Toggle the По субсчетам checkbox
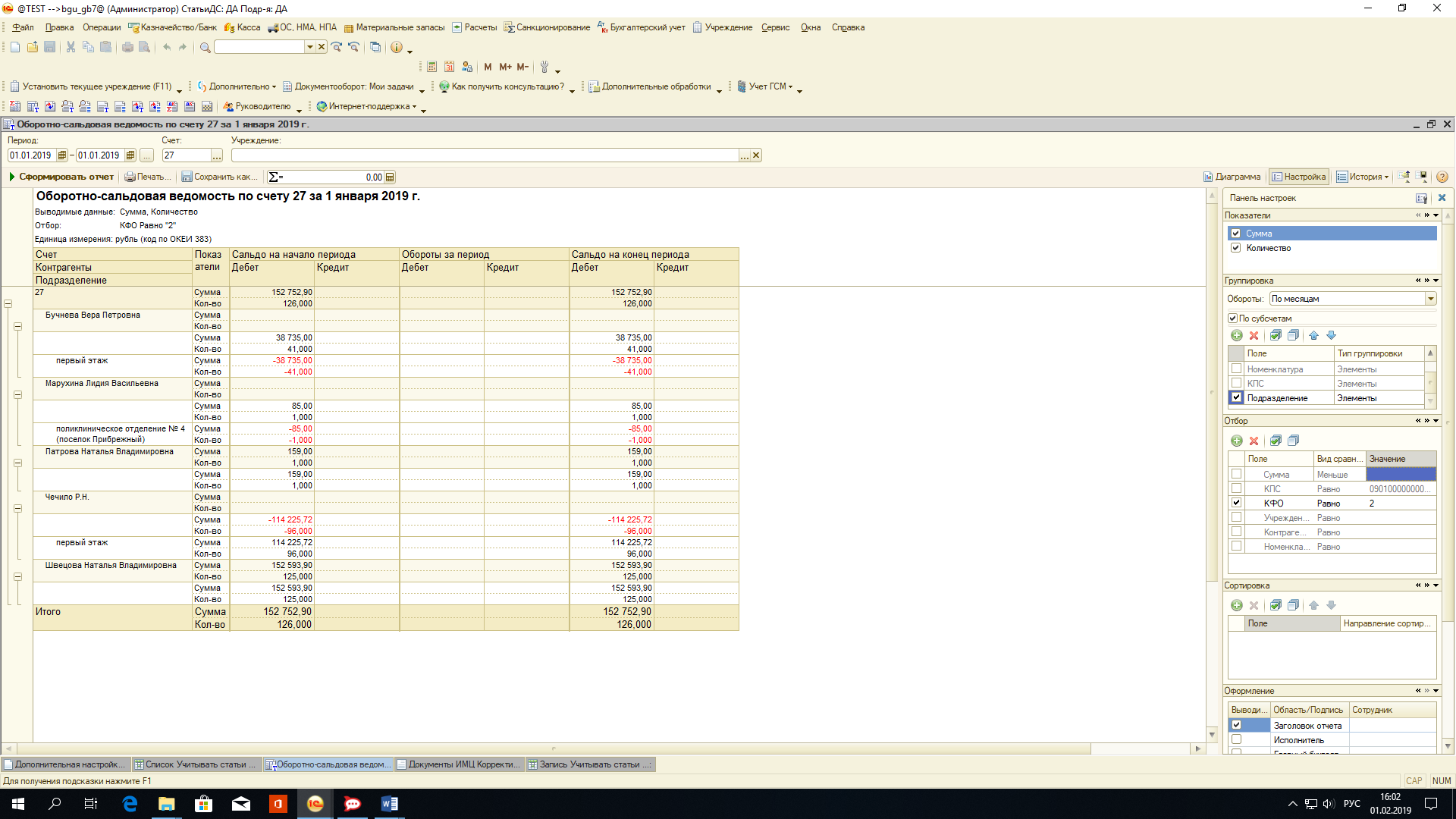The height and width of the screenshot is (819, 1456). 1232,318
